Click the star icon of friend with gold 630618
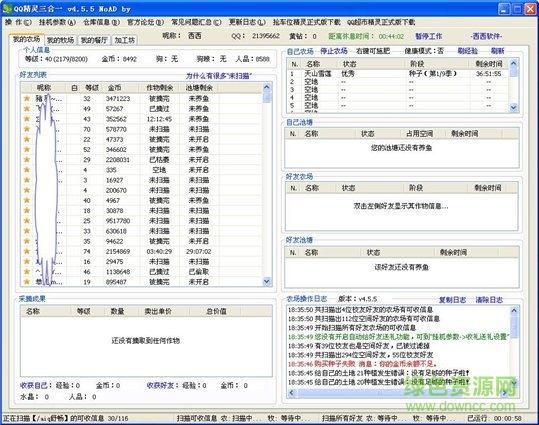The height and width of the screenshot is (425, 539). [x=27, y=231]
